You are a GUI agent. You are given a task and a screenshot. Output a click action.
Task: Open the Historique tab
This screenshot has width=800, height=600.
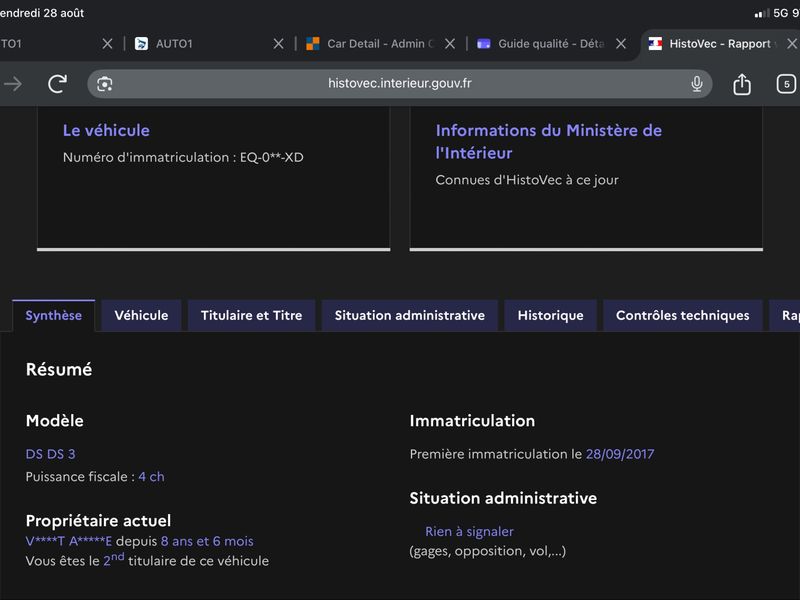[x=551, y=315]
